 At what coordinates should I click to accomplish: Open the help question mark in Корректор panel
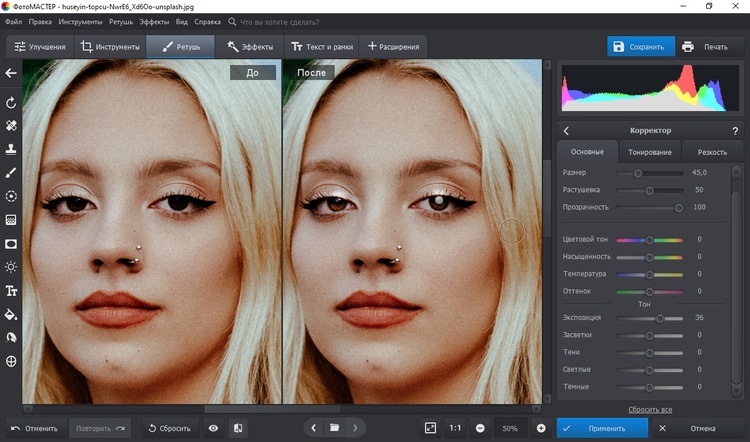(736, 130)
